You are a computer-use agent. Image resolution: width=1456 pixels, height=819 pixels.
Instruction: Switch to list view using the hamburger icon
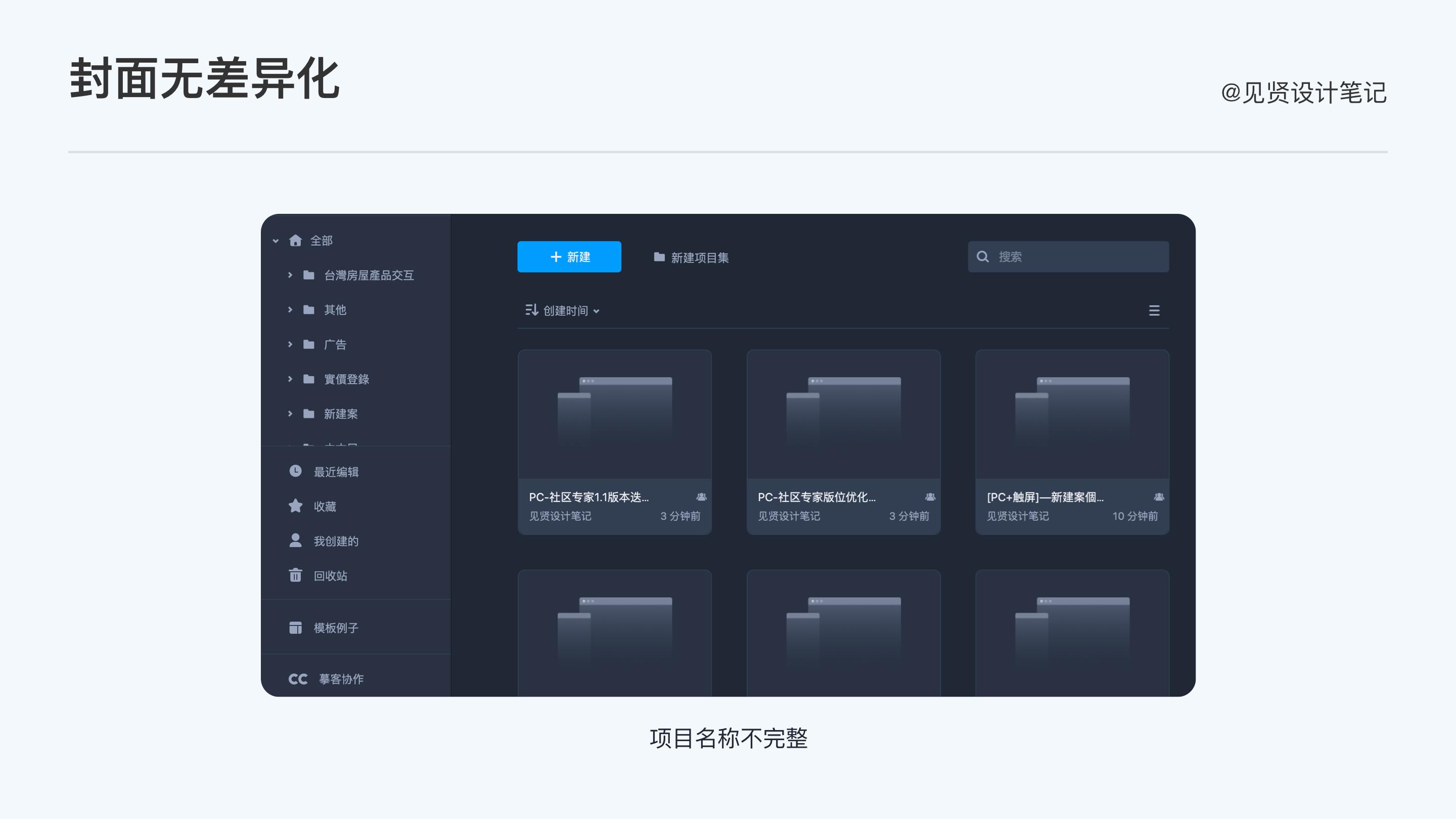(x=1154, y=310)
